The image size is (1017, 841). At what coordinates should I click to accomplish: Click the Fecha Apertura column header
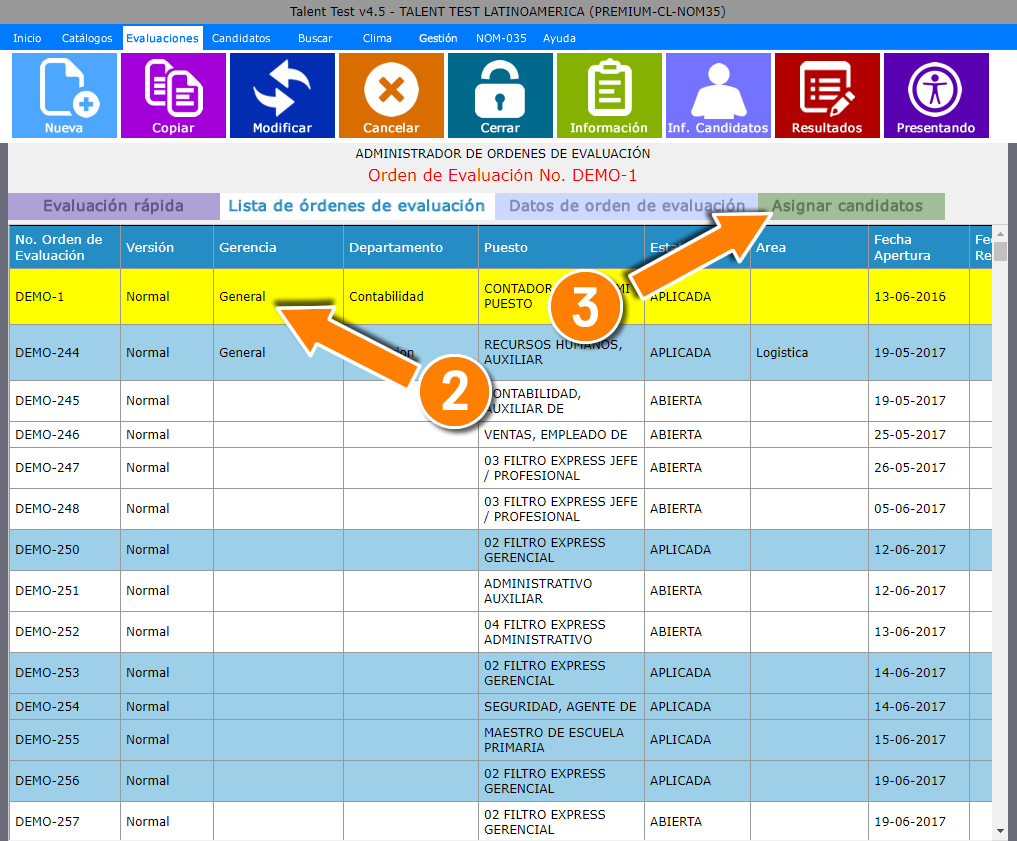(x=918, y=247)
